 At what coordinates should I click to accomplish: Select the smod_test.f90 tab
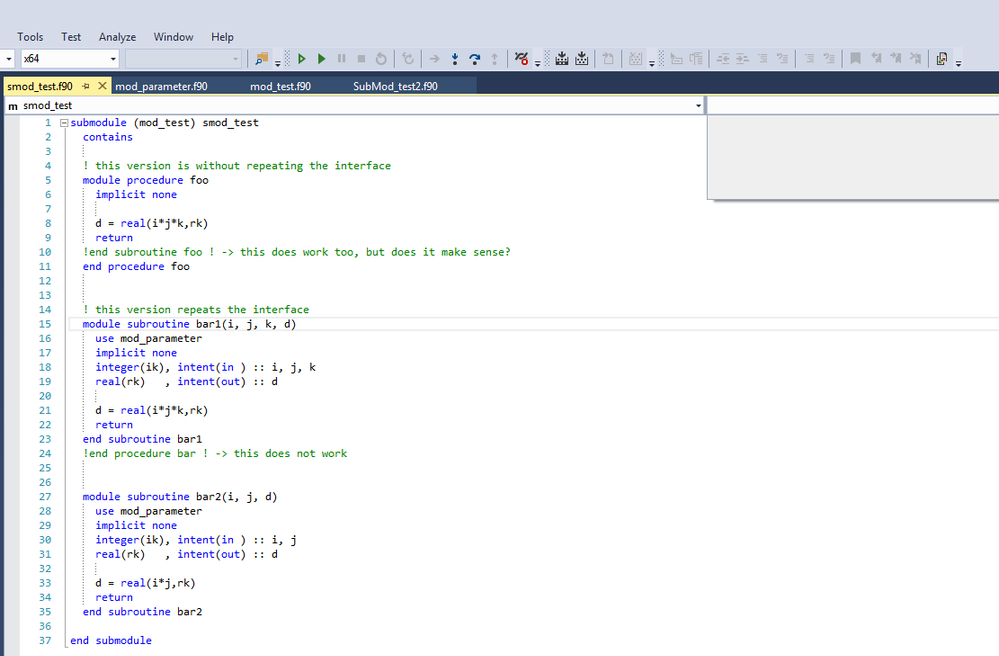[40, 86]
